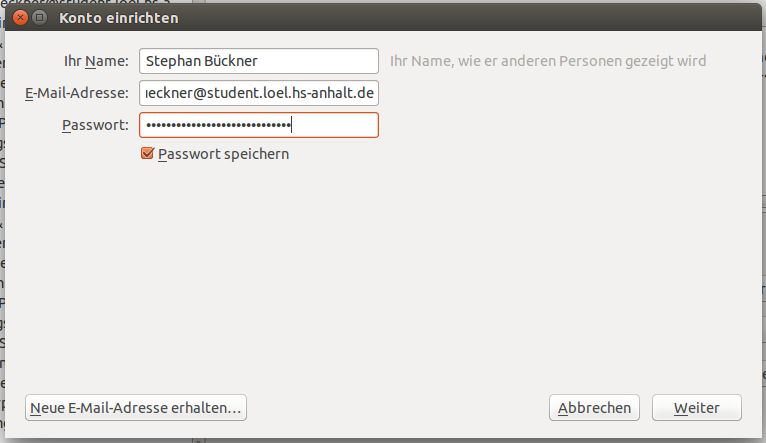The width and height of the screenshot is (766, 443).
Task: Click on the masked password dots
Action: (x=217, y=125)
